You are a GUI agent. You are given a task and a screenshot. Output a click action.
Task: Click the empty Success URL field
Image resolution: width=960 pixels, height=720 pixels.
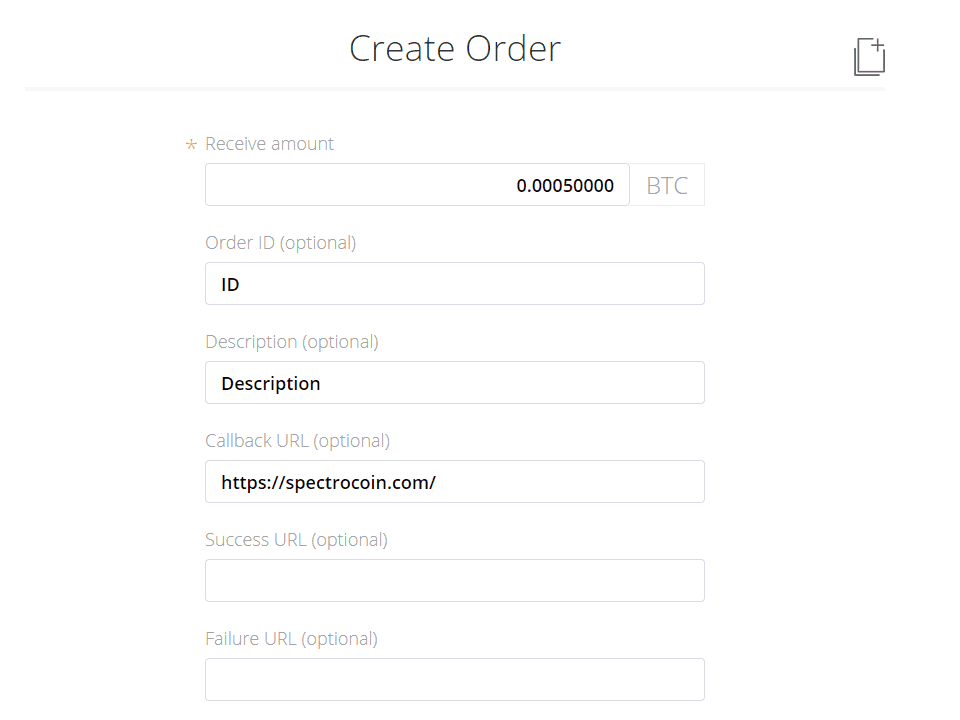coord(455,581)
